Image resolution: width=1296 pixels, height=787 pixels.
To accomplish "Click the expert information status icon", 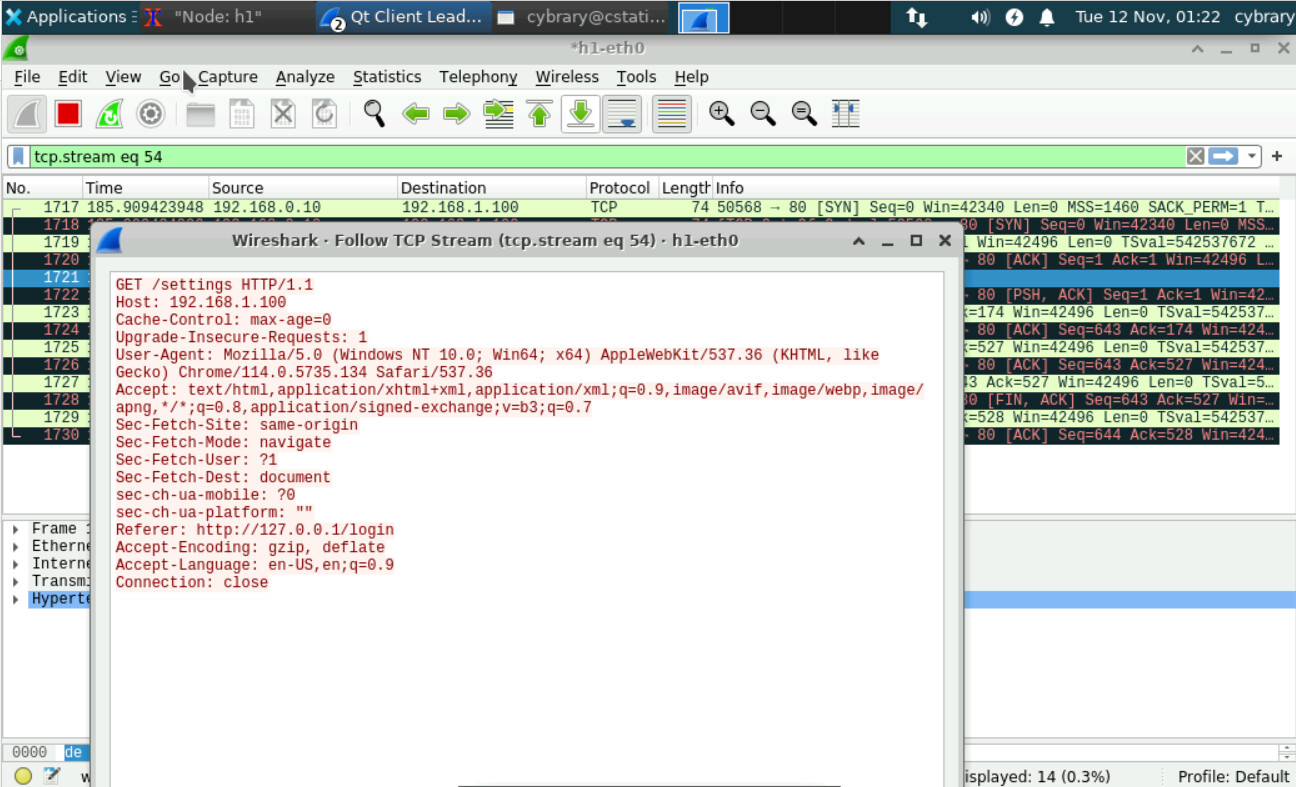I will pyautogui.click(x=24, y=776).
